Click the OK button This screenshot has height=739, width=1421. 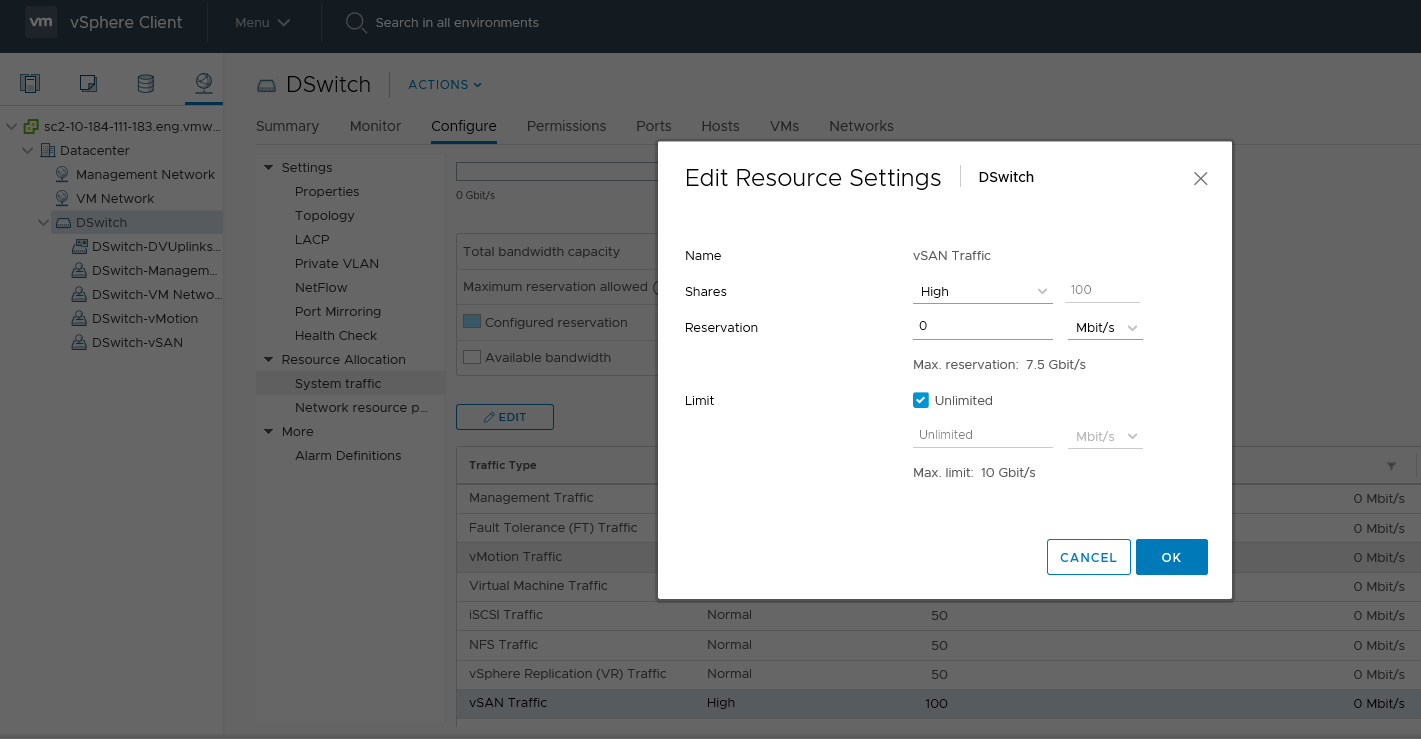(x=1172, y=557)
